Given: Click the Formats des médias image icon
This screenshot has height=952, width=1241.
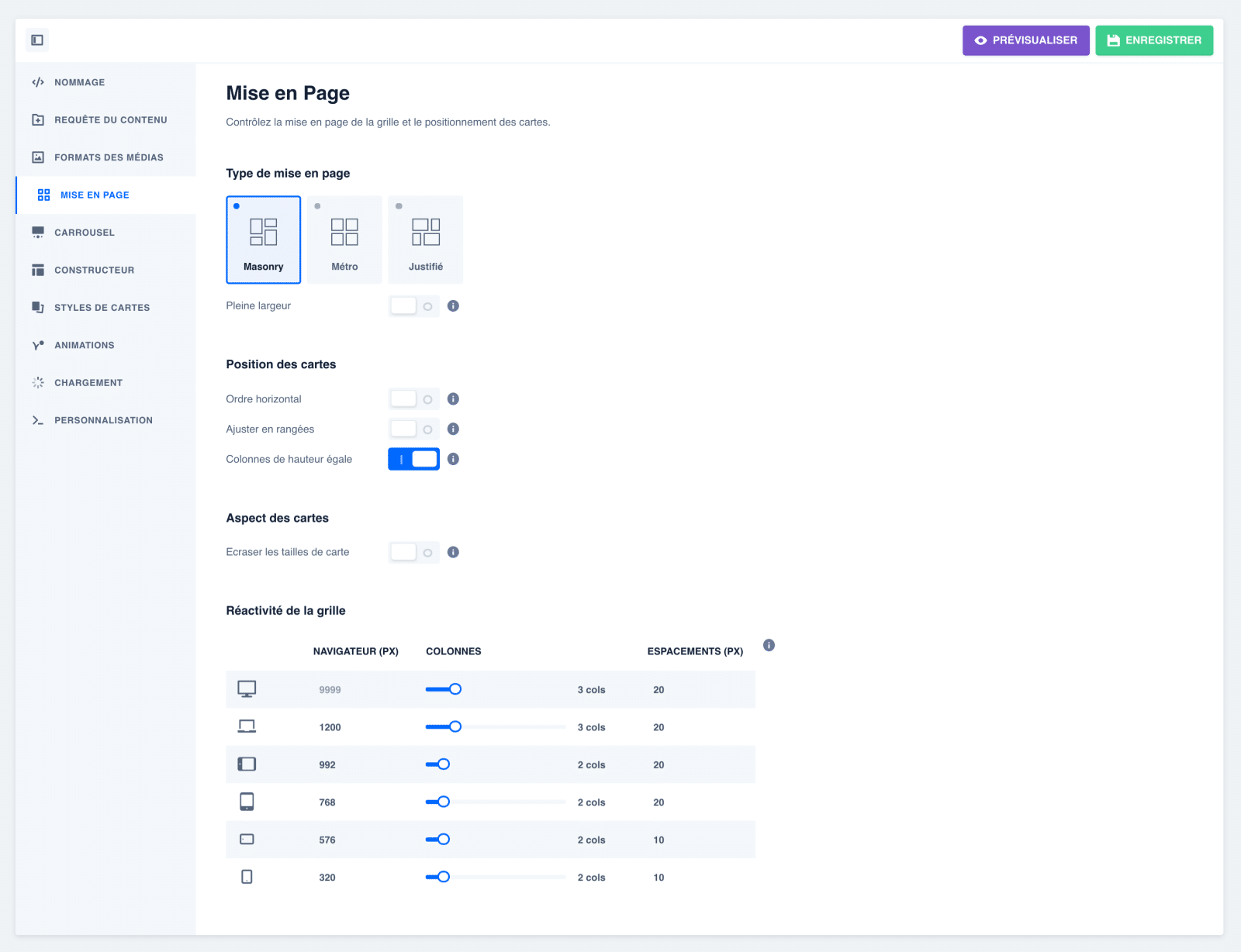Looking at the screenshot, I should (38, 157).
